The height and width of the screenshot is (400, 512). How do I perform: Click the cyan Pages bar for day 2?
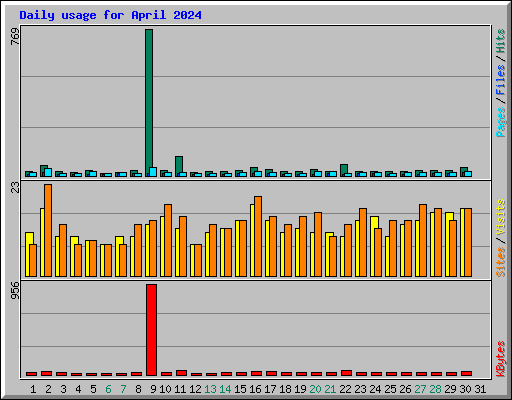tap(48, 172)
